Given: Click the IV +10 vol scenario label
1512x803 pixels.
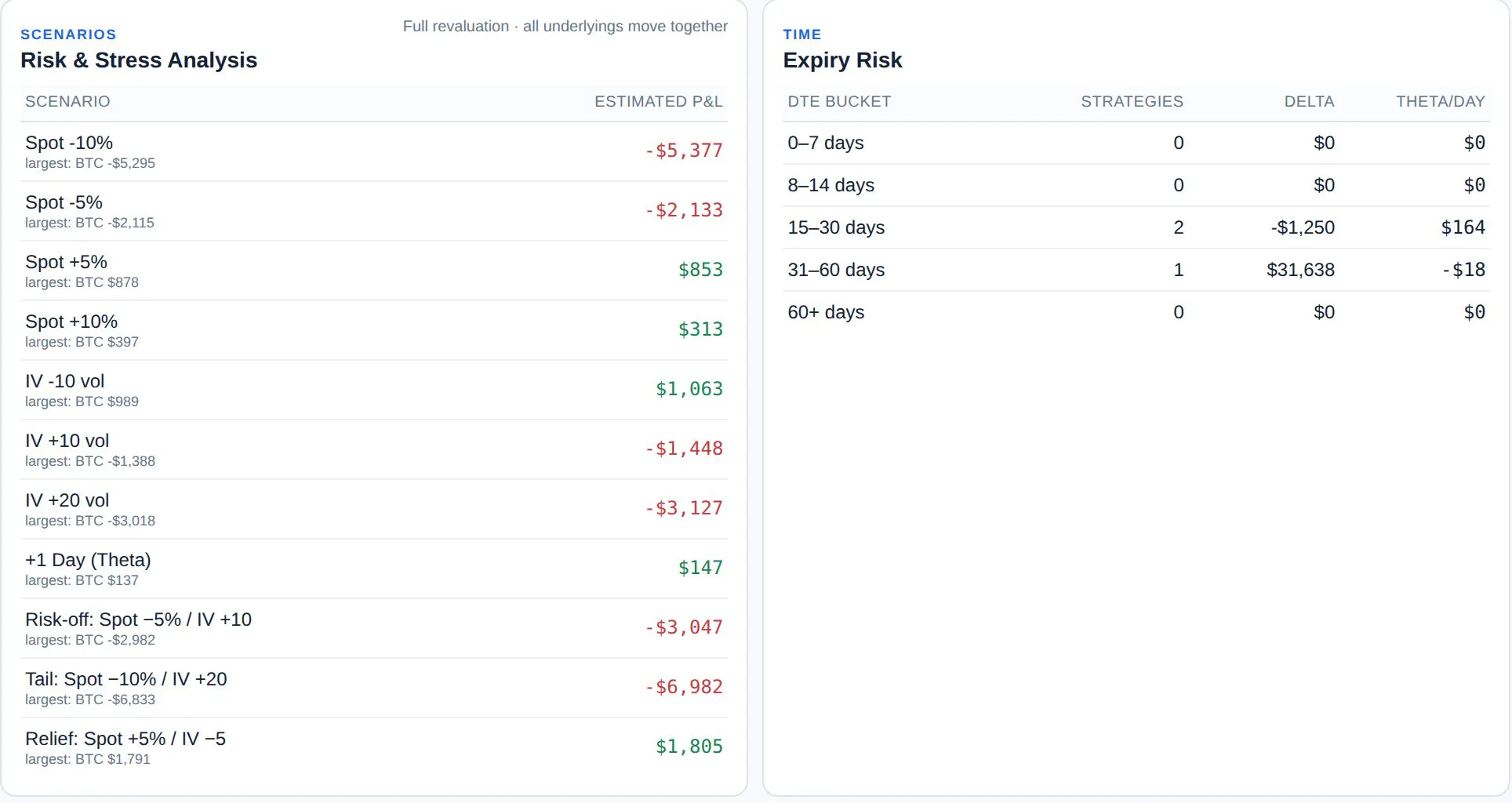Looking at the screenshot, I should point(67,441).
